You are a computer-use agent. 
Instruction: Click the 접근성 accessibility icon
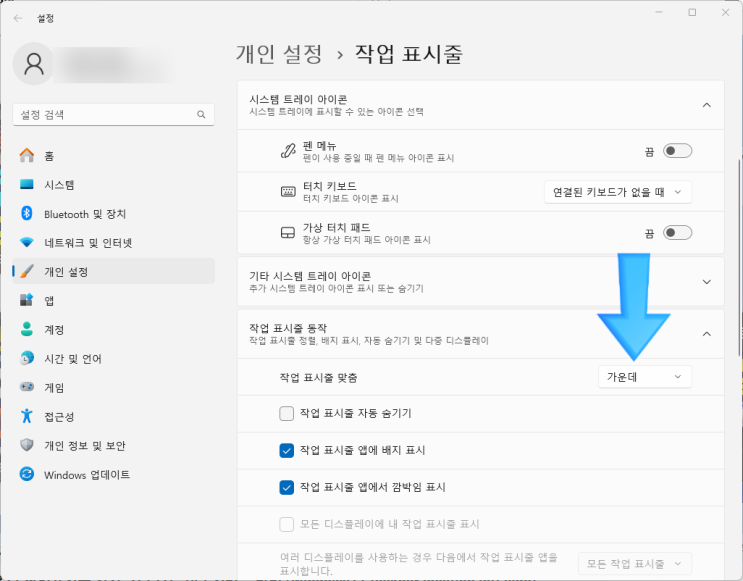point(27,416)
